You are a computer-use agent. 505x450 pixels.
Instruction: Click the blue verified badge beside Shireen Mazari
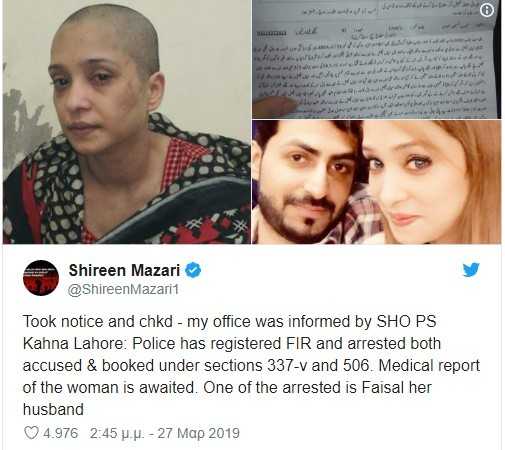click(x=193, y=270)
